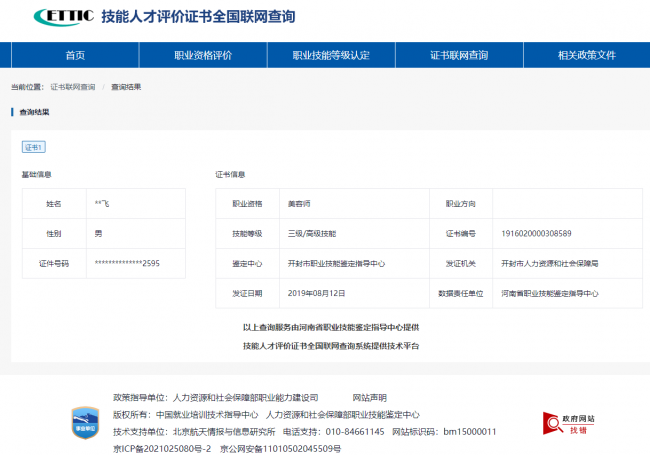Screen dimensions: 650x455
Task: Click the issue date 2019年08月12日
Action: point(316,294)
